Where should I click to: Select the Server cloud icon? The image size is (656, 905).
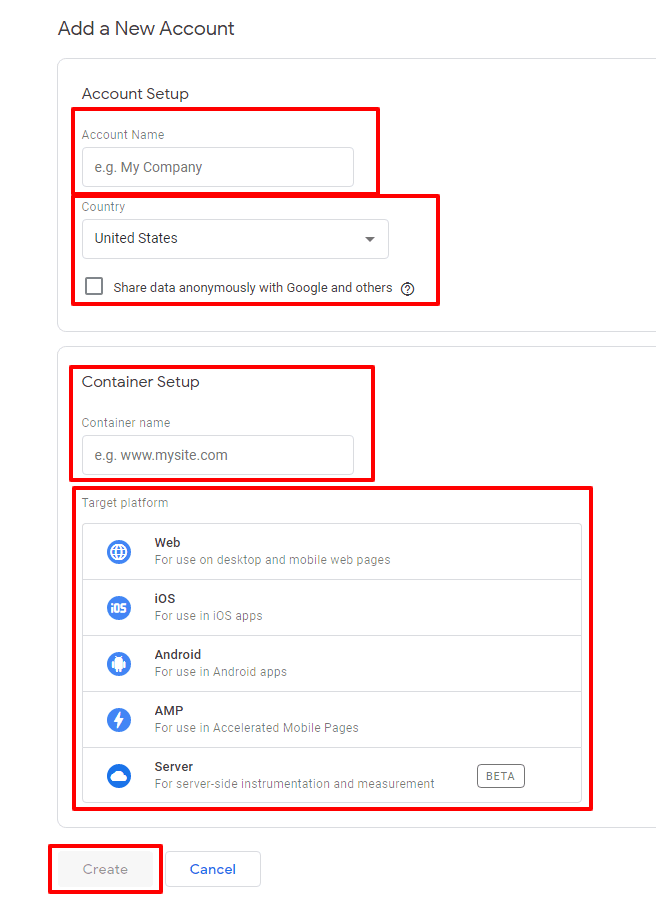(x=119, y=776)
